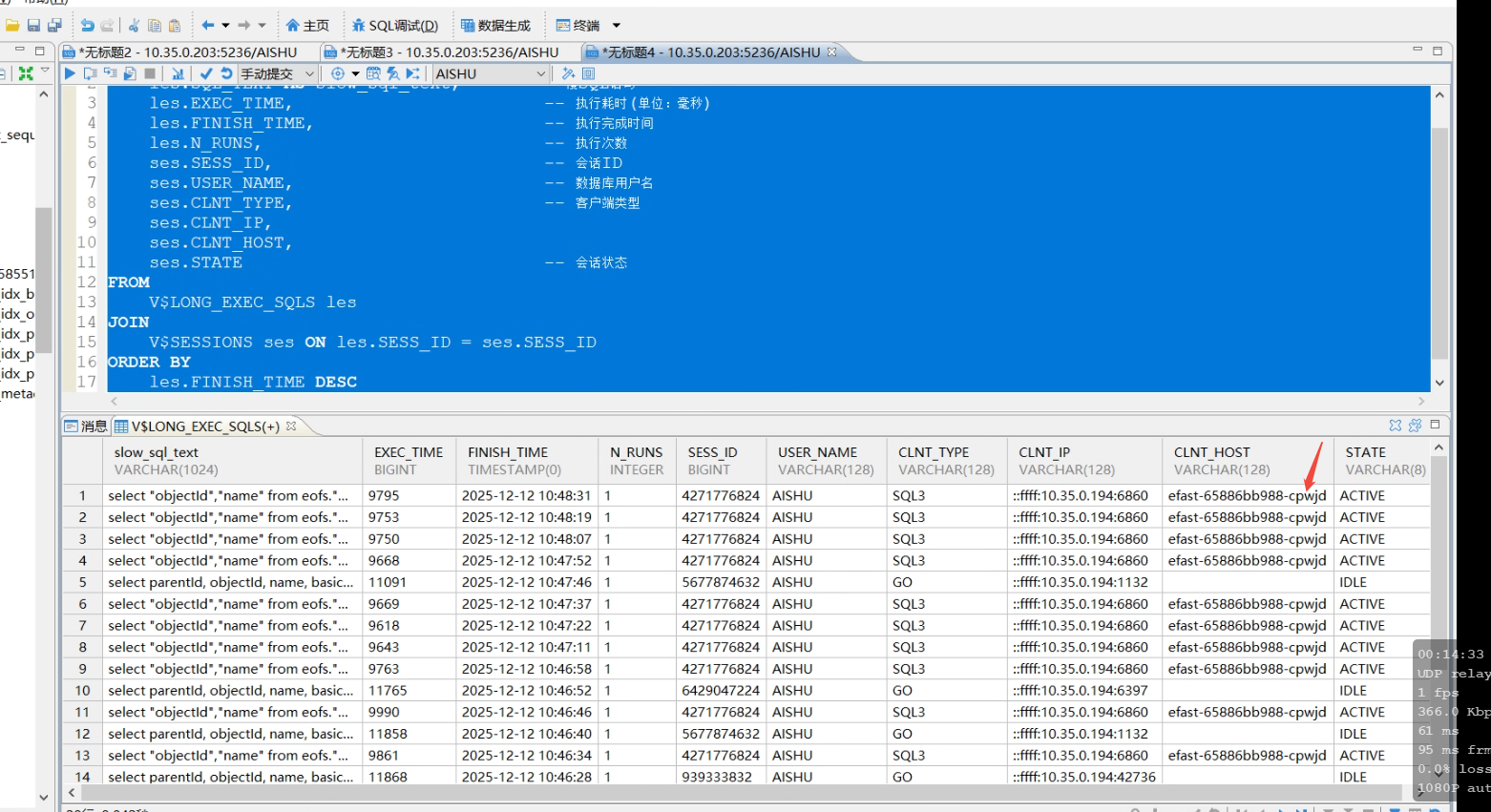Click row number 11 header in results

(x=82, y=712)
